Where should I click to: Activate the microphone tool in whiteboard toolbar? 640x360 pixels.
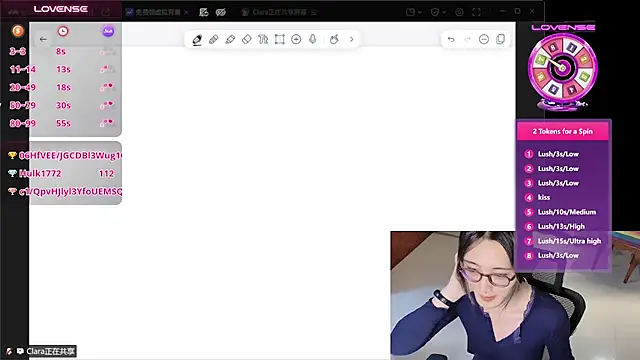pyautogui.click(x=313, y=39)
